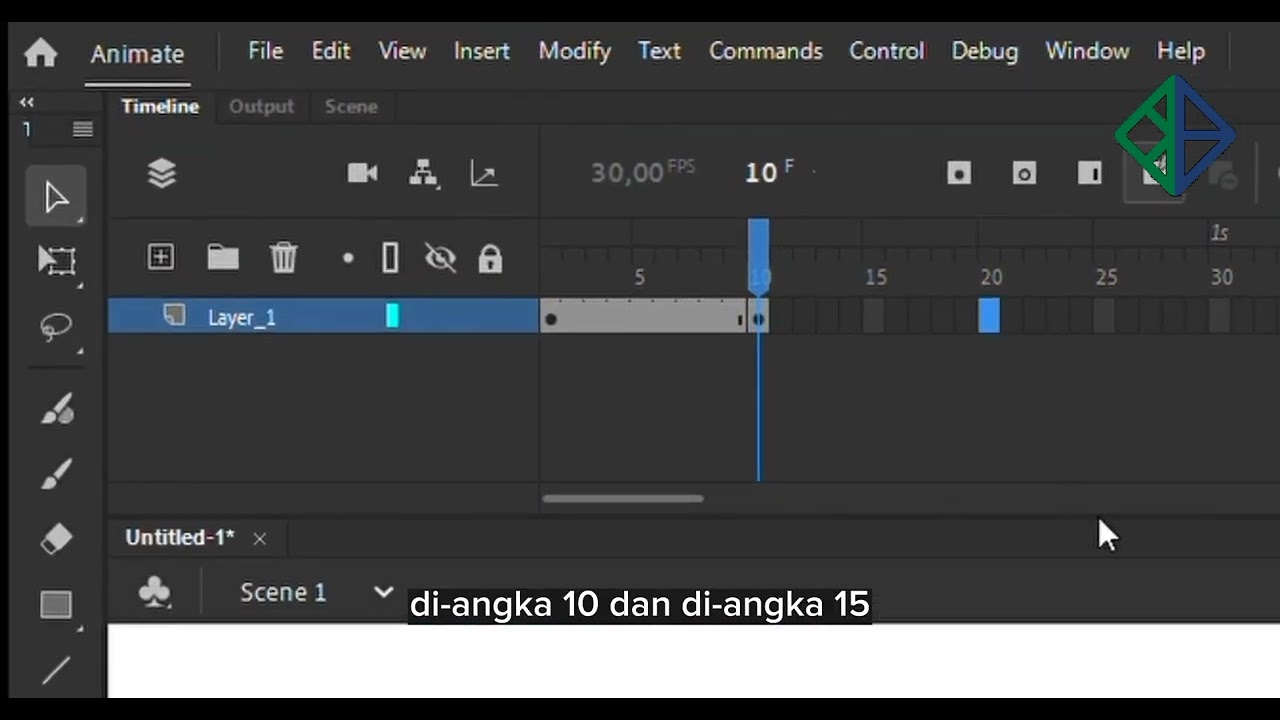Select the Free Transform tool
The width and height of the screenshot is (1280, 720).
point(56,261)
